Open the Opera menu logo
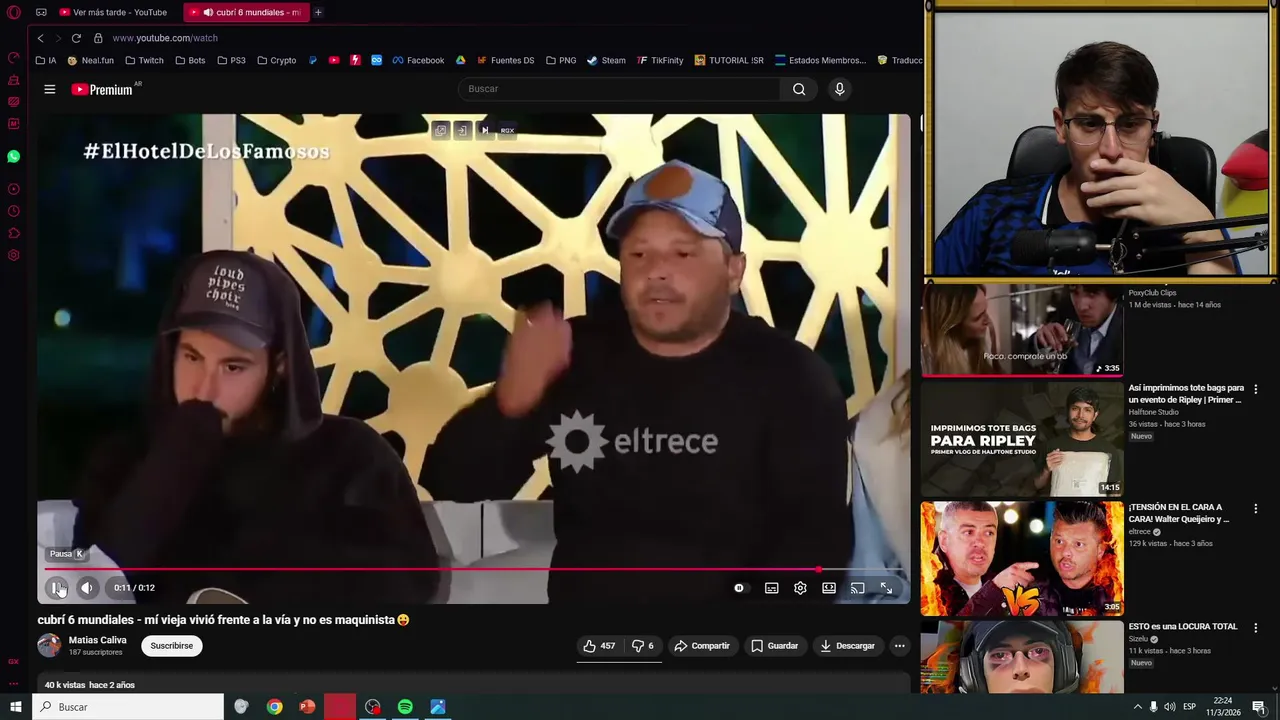1280x720 pixels. 14,12
